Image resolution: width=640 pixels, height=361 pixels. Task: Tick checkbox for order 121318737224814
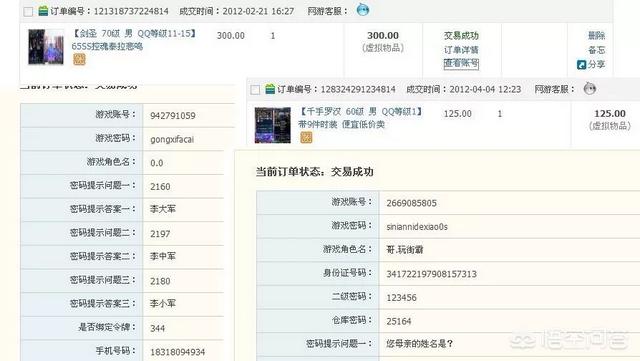tap(28, 11)
